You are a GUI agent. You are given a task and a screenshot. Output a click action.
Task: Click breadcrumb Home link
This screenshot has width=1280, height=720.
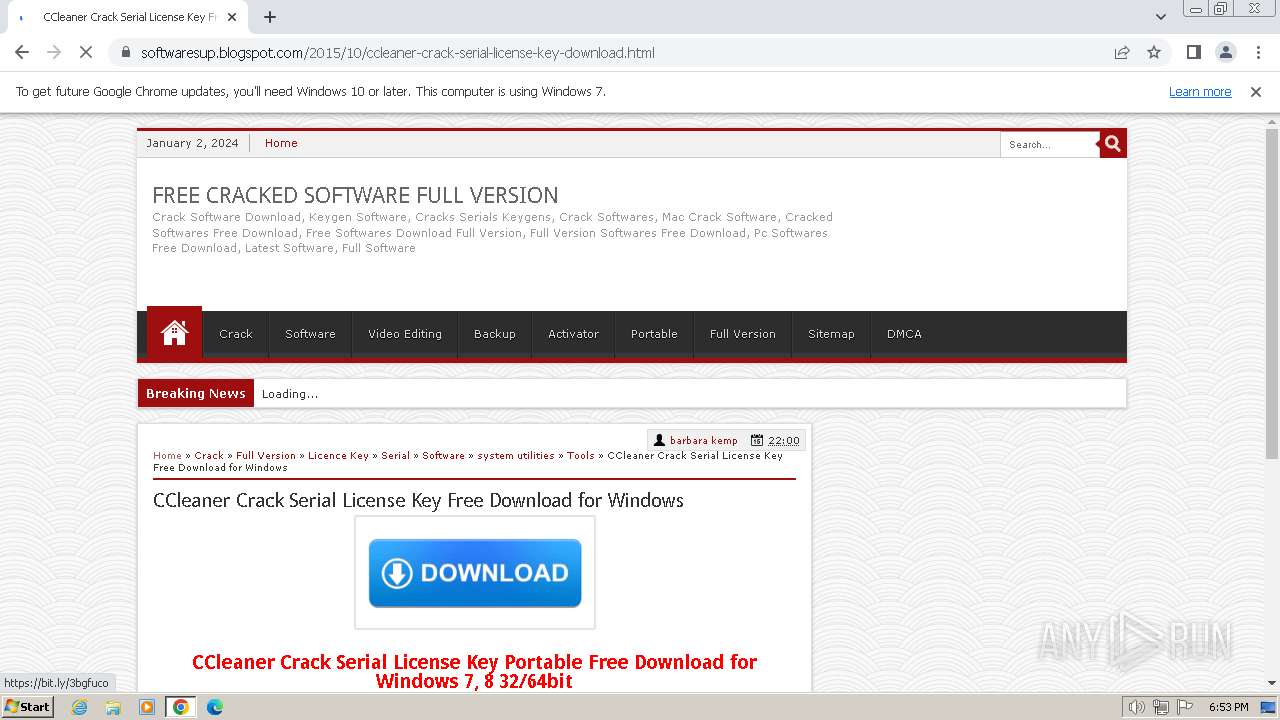pyautogui.click(x=167, y=455)
